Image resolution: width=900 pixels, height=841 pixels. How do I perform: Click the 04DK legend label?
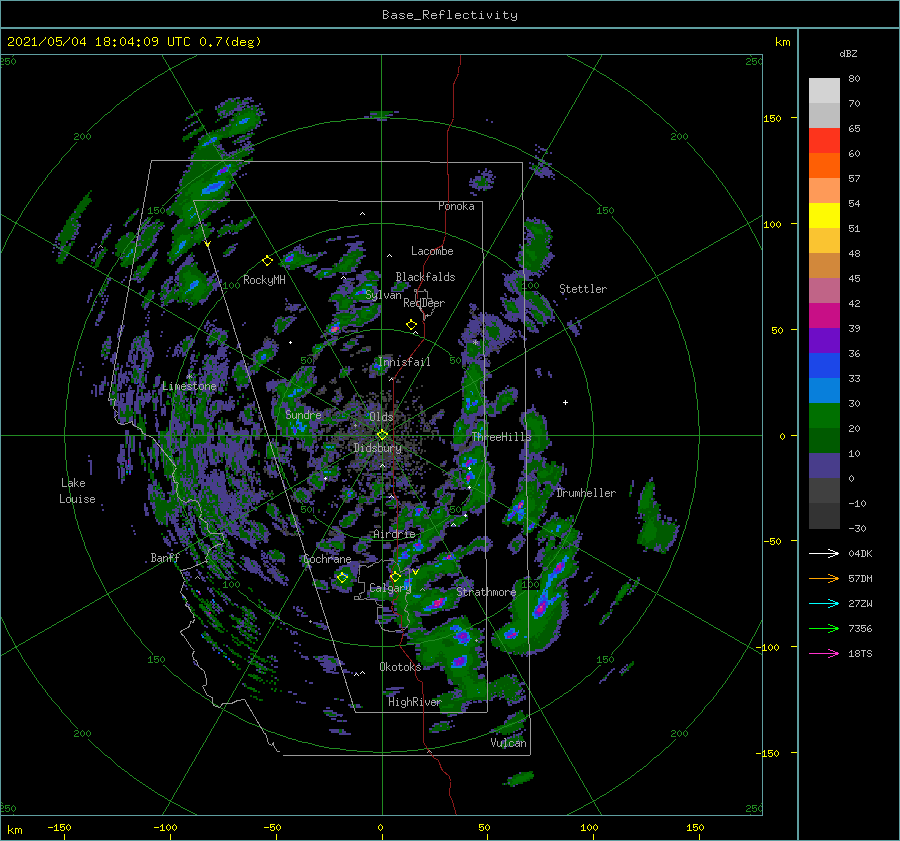pyautogui.click(x=860, y=553)
